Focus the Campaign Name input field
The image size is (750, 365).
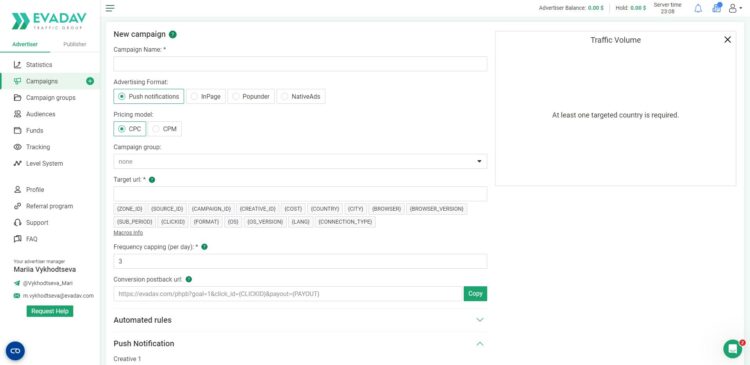tap(300, 64)
